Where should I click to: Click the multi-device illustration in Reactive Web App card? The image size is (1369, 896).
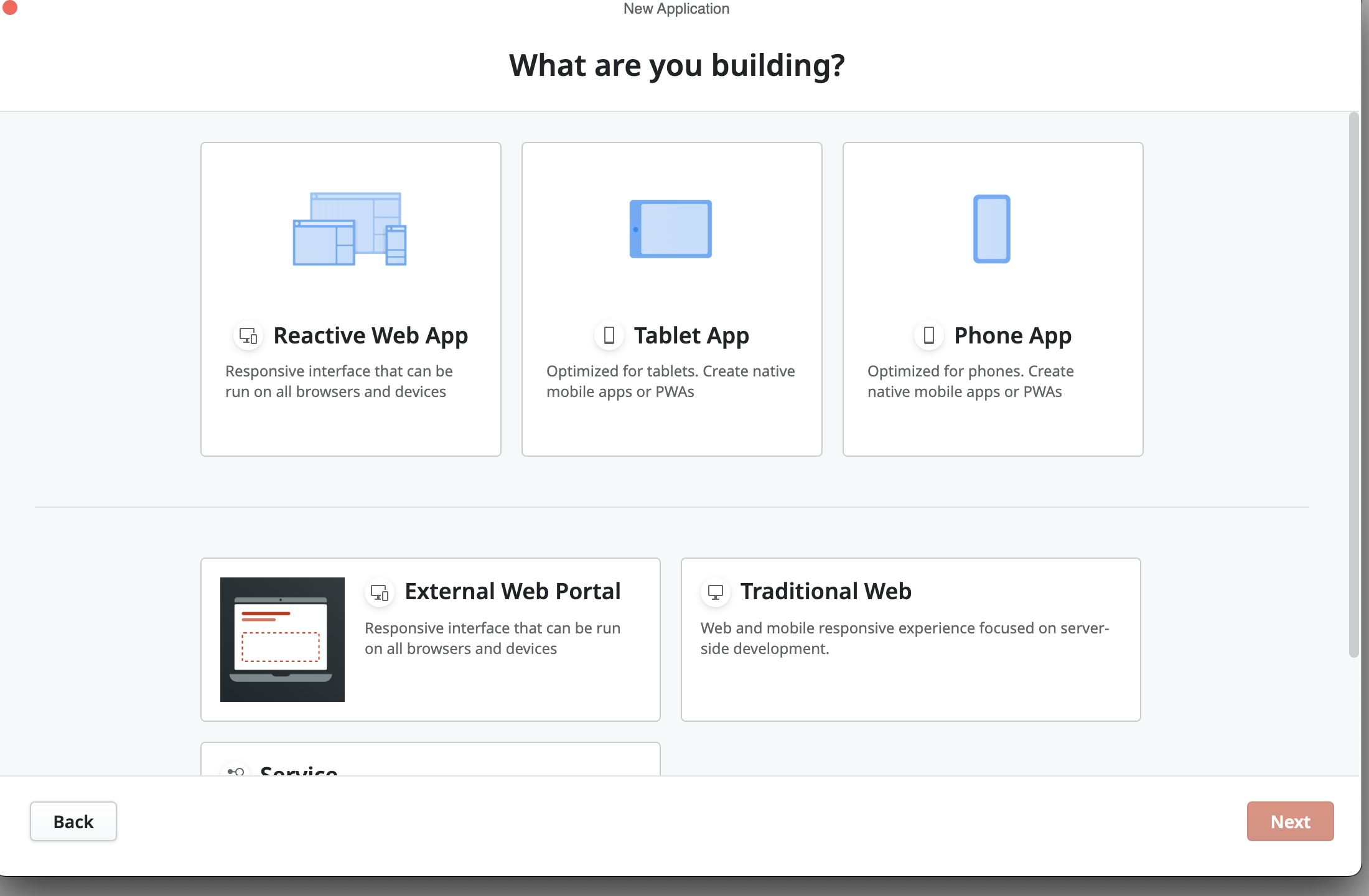point(350,229)
